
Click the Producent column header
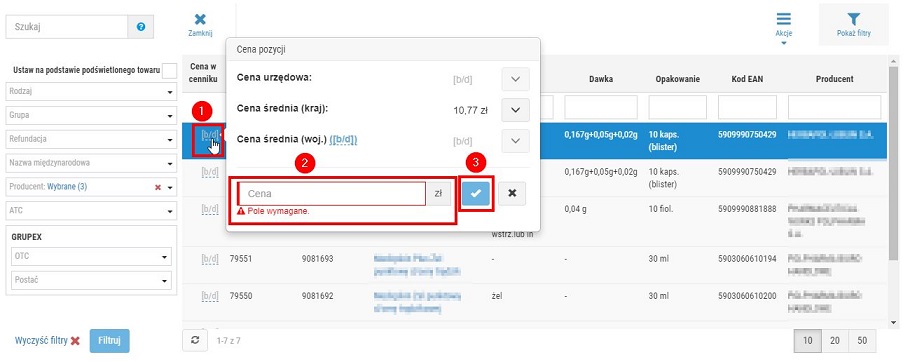coord(834,79)
